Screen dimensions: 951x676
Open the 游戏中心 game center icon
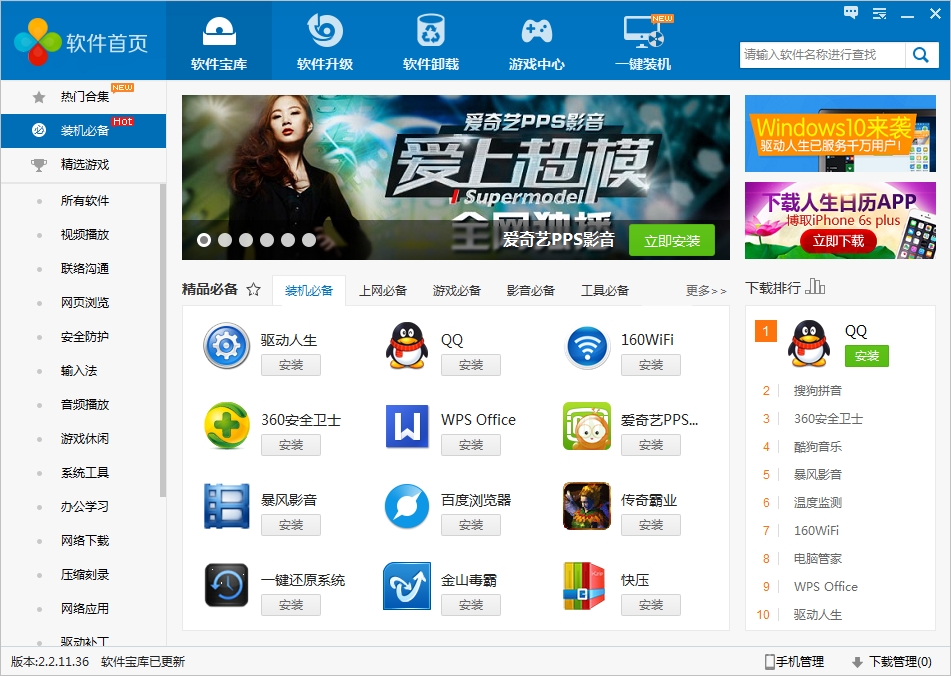(537, 32)
